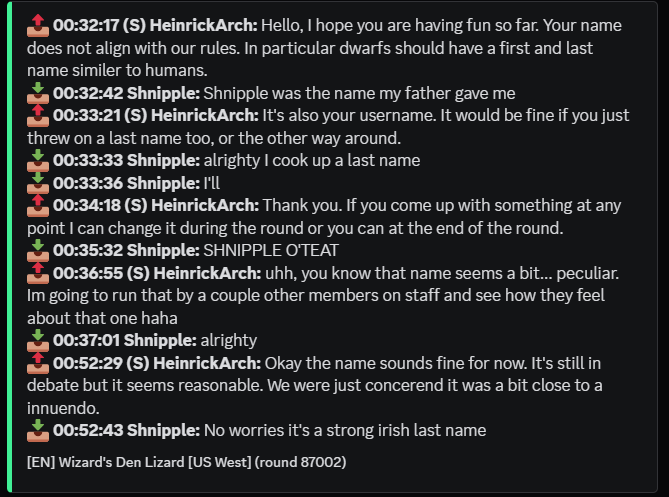Click the green inbox icon at 00:33:33

click(x=38, y=160)
